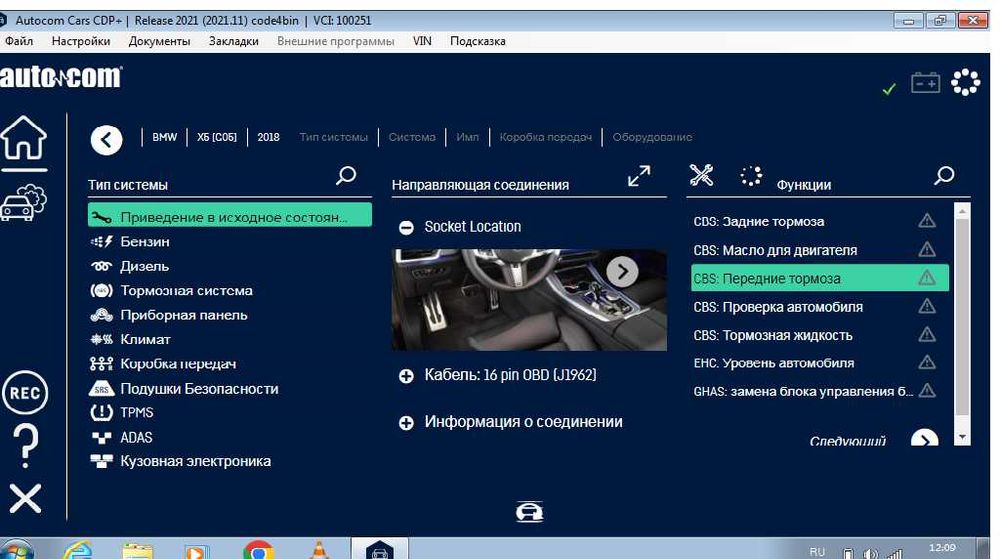Go to next page with Следующий arrow

point(925,439)
